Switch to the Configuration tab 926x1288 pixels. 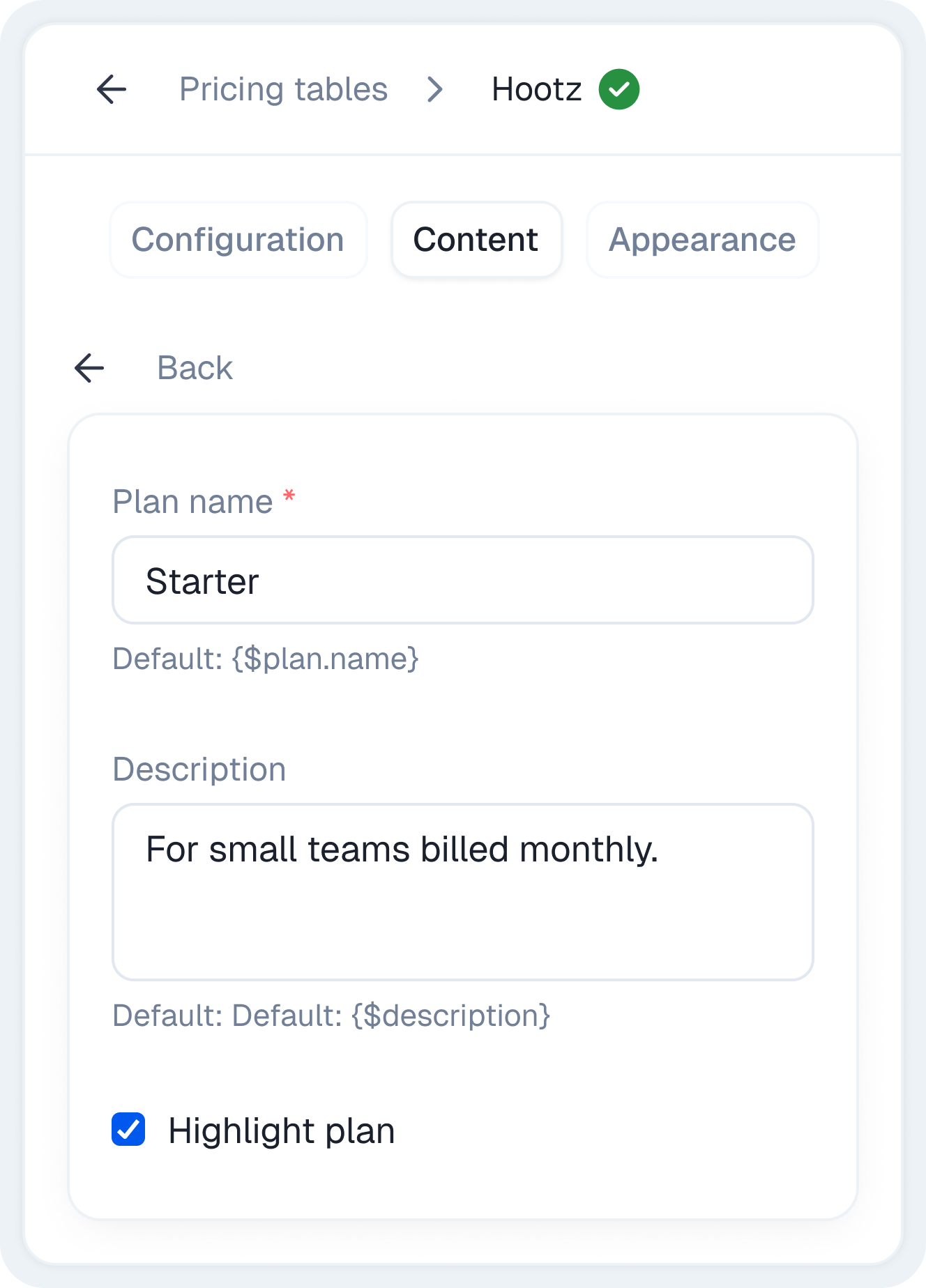pyautogui.click(x=238, y=240)
